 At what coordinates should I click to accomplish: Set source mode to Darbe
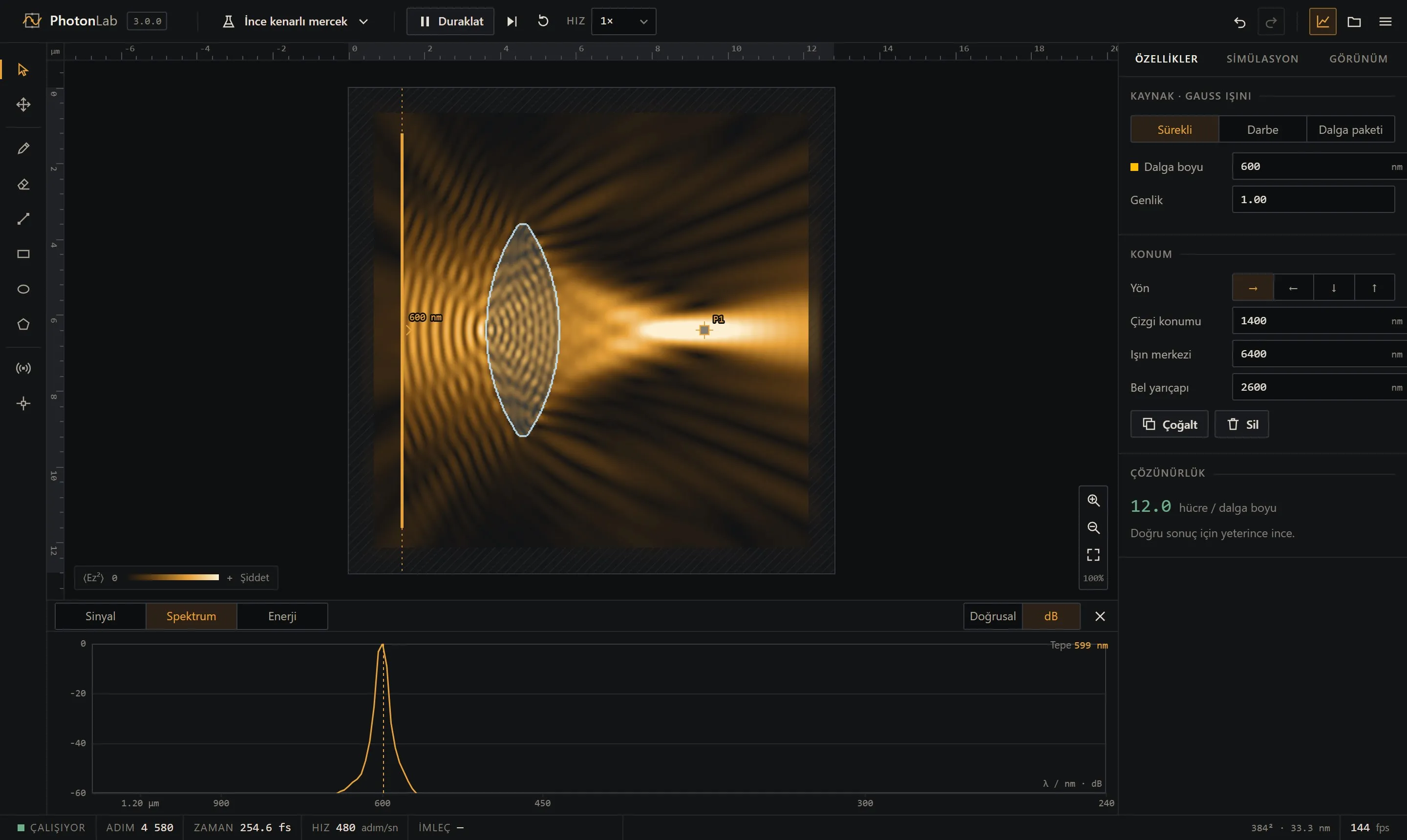tap(1262, 129)
